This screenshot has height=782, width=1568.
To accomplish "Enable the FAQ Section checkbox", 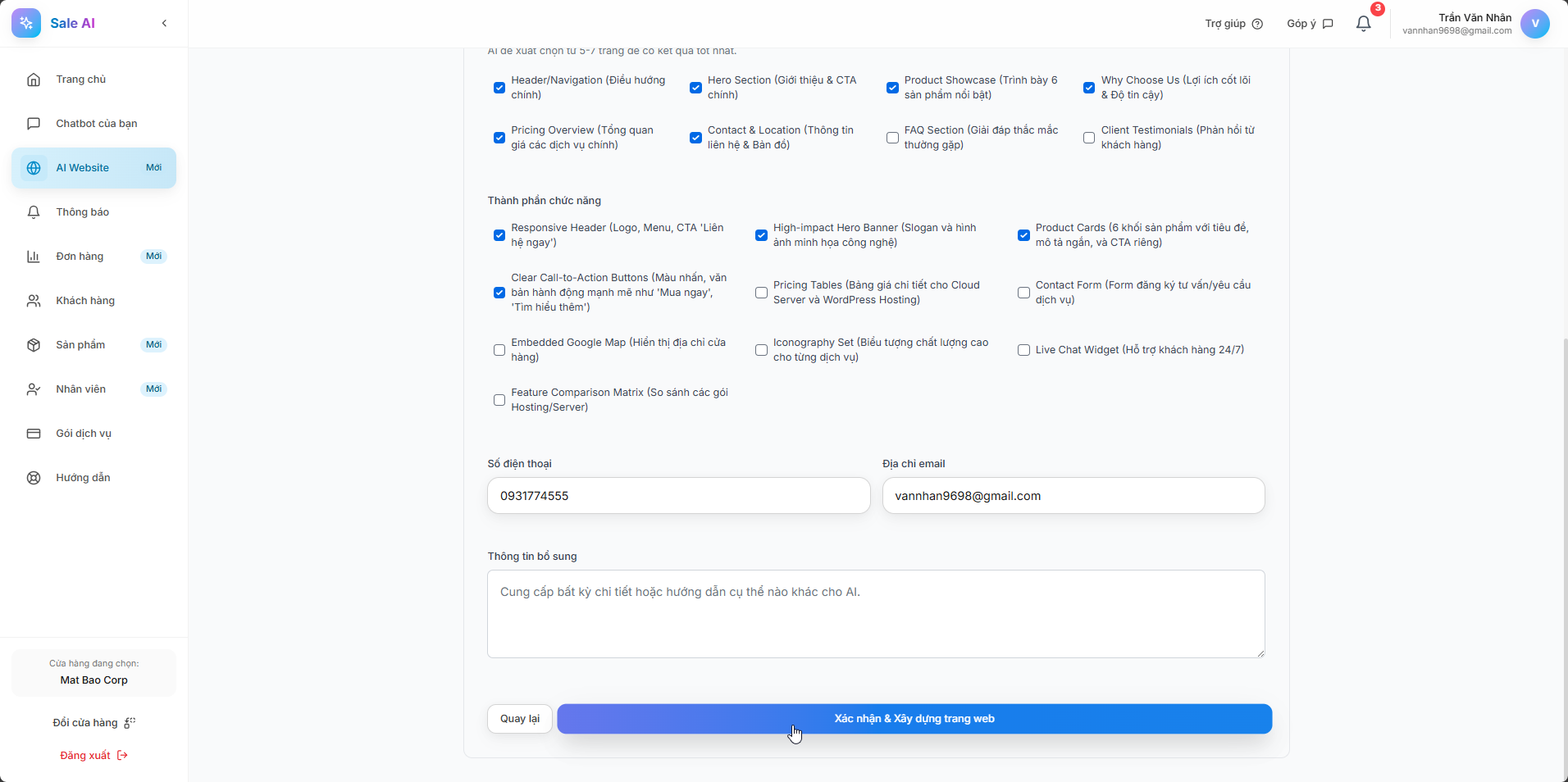I will point(892,138).
